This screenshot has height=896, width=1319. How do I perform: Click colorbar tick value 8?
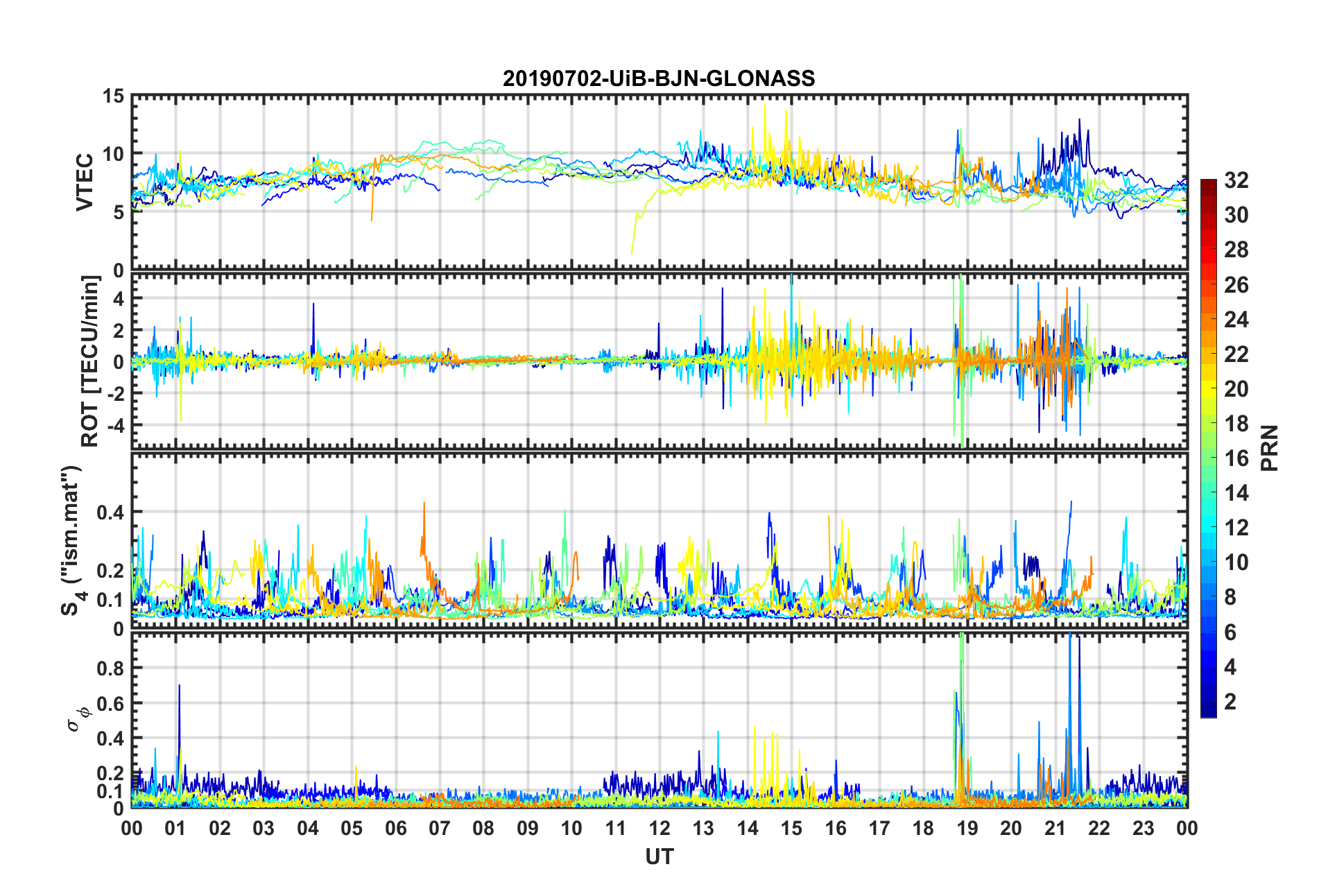pos(1230,597)
